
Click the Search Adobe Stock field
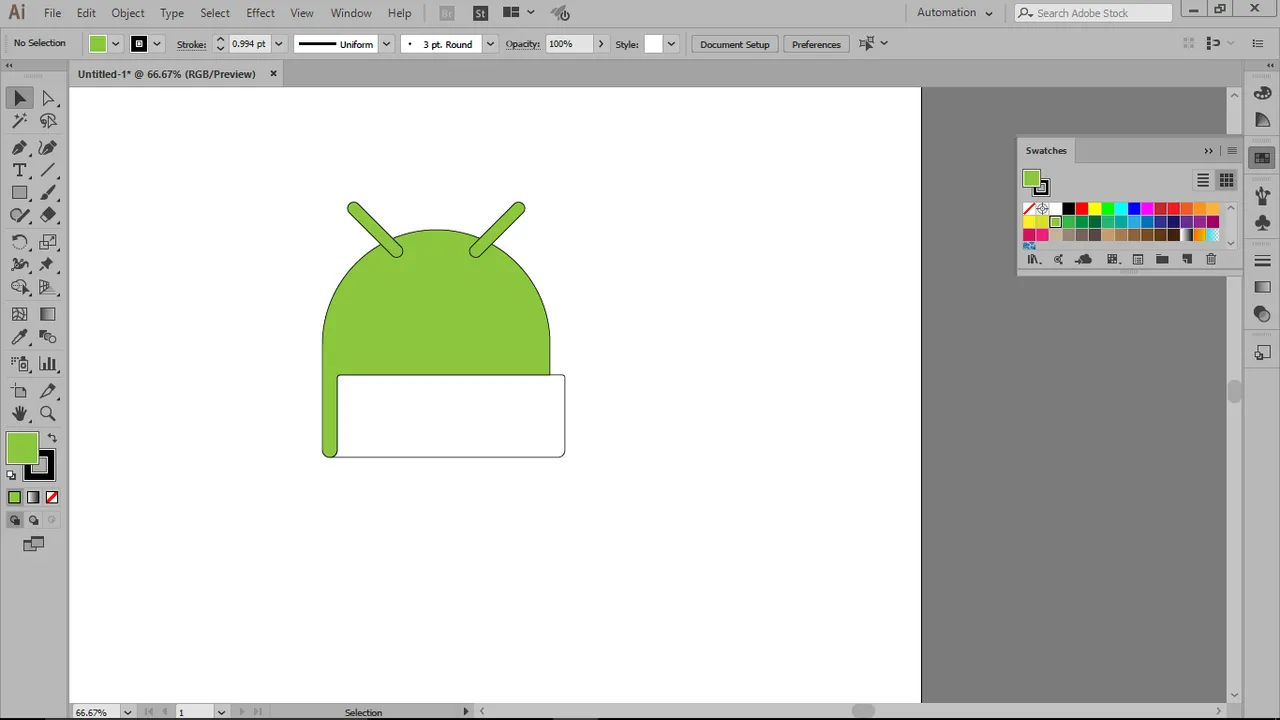pyautogui.click(x=1093, y=13)
